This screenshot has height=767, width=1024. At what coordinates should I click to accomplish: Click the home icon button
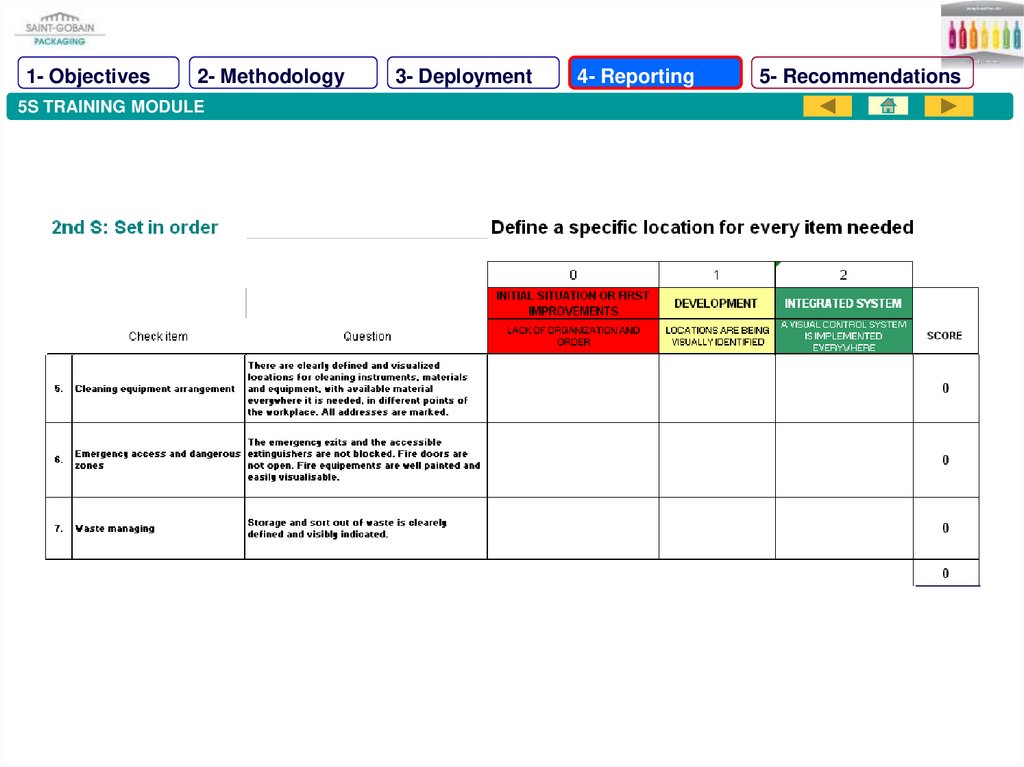887,106
